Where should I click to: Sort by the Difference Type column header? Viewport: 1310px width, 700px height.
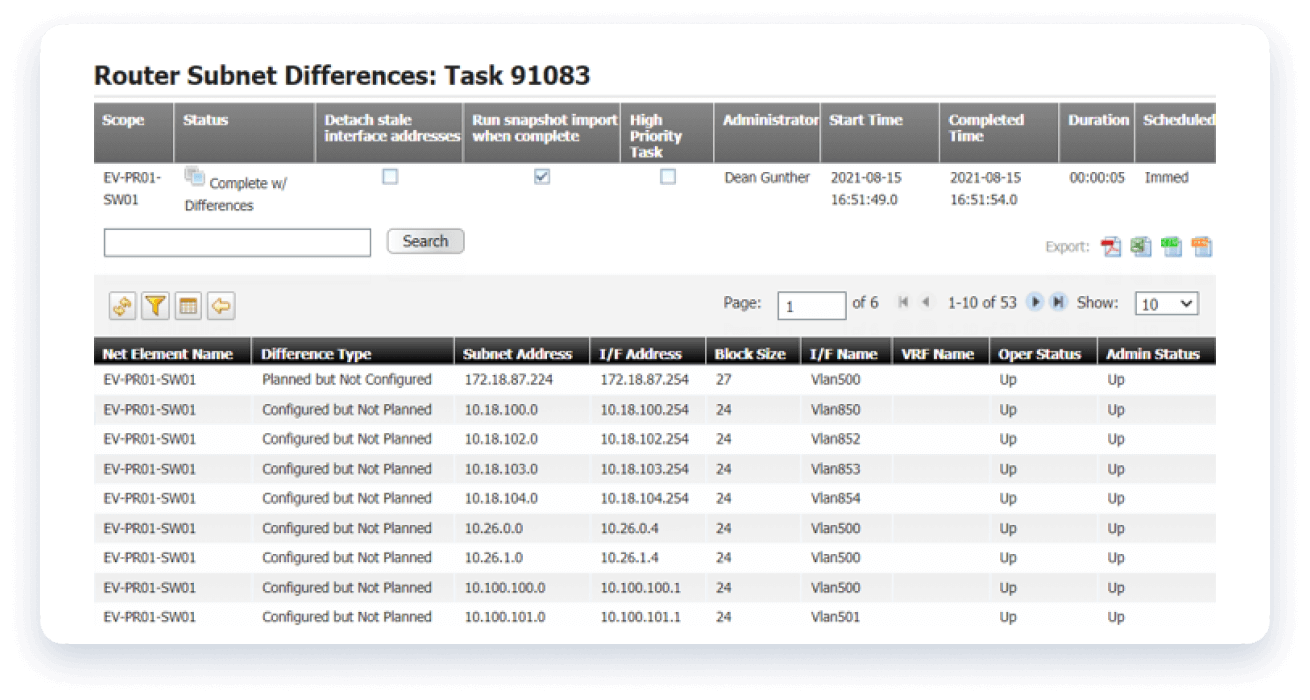point(311,353)
